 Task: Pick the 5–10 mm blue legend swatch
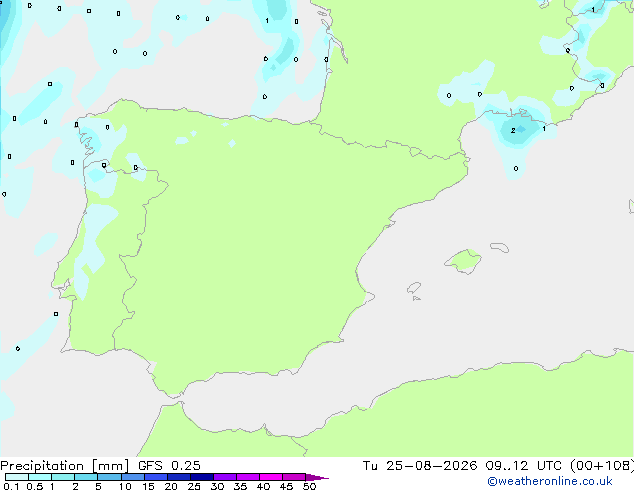point(109,477)
